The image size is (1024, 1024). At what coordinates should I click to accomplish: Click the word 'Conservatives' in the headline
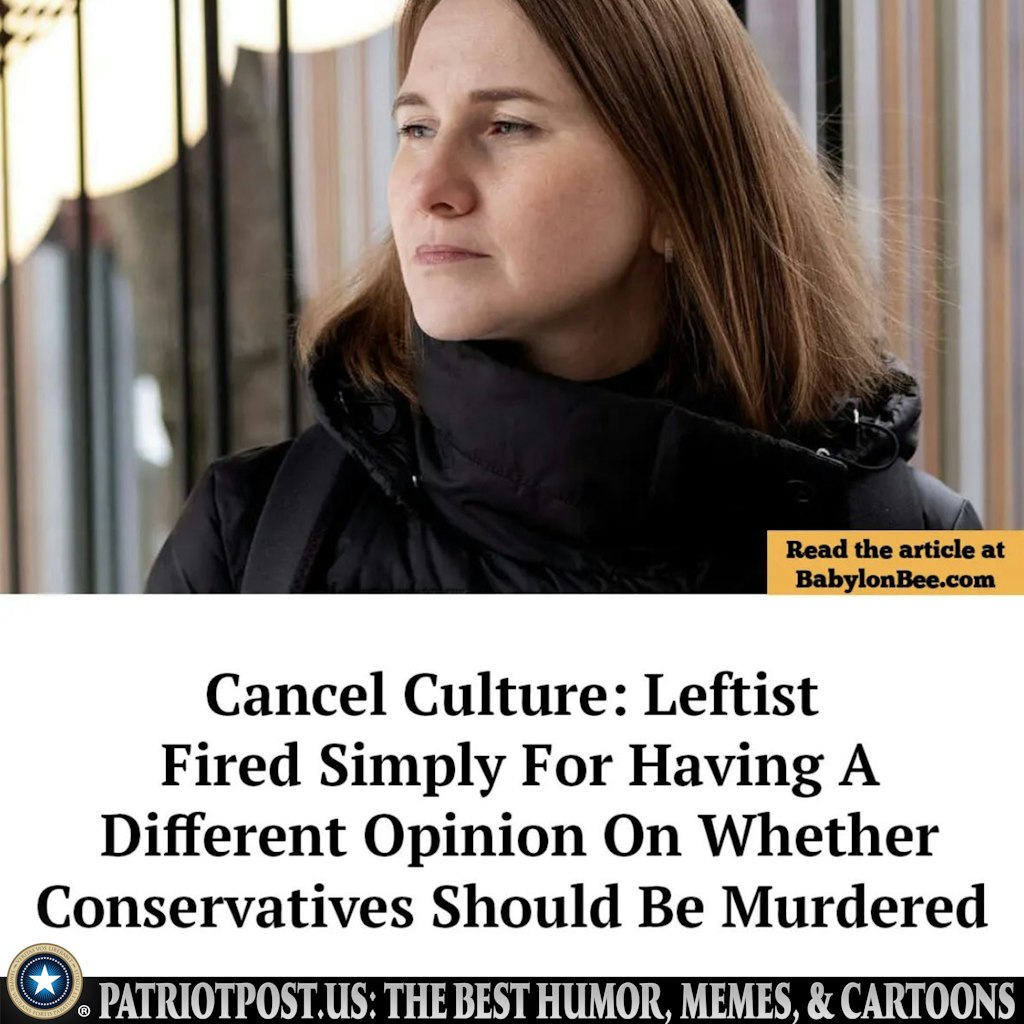[225, 906]
